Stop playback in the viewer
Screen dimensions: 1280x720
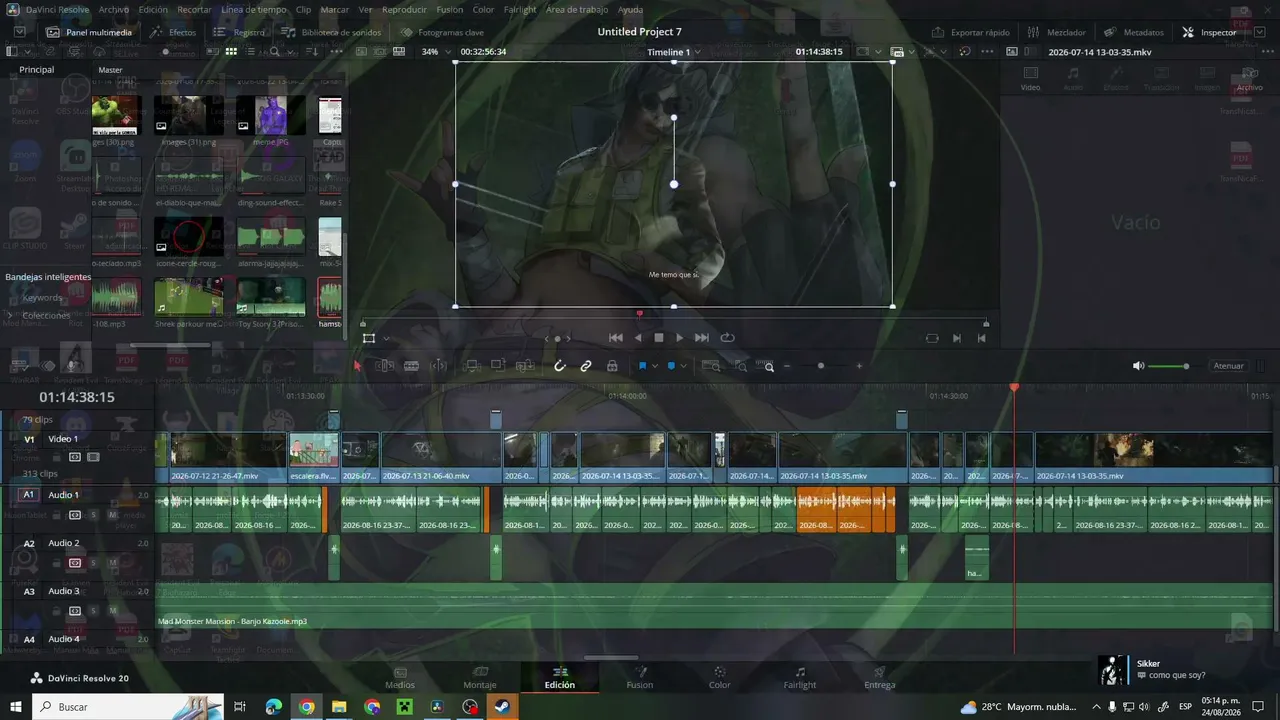(659, 338)
